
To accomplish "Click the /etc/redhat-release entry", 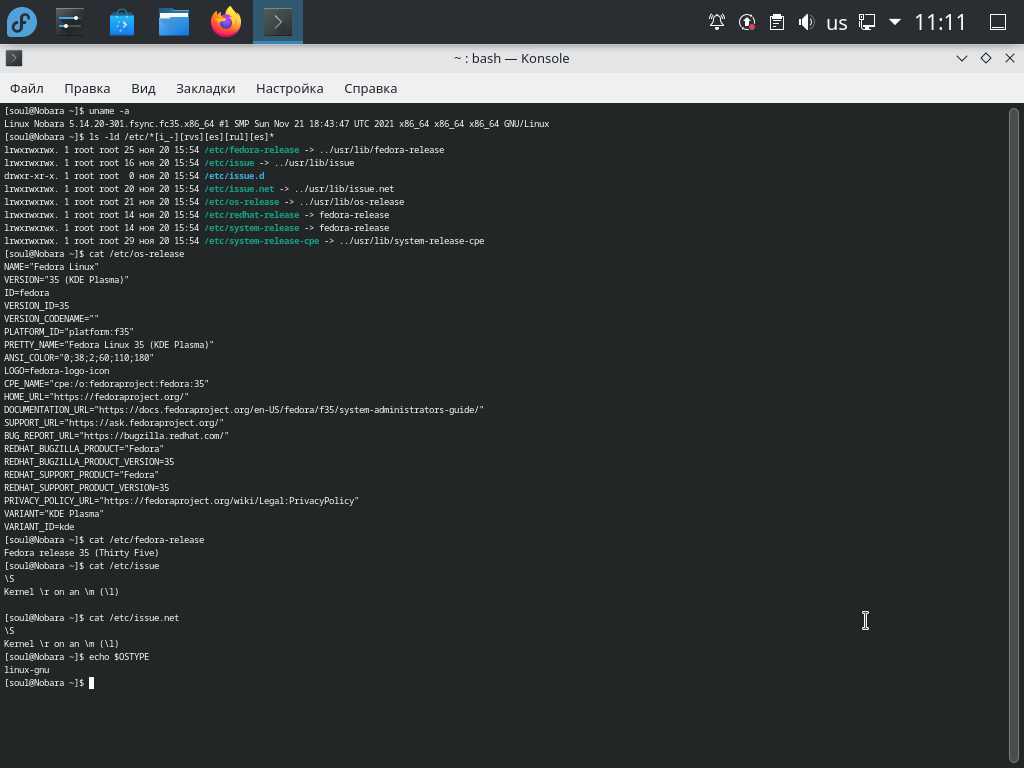I will click(x=251, y=215).
